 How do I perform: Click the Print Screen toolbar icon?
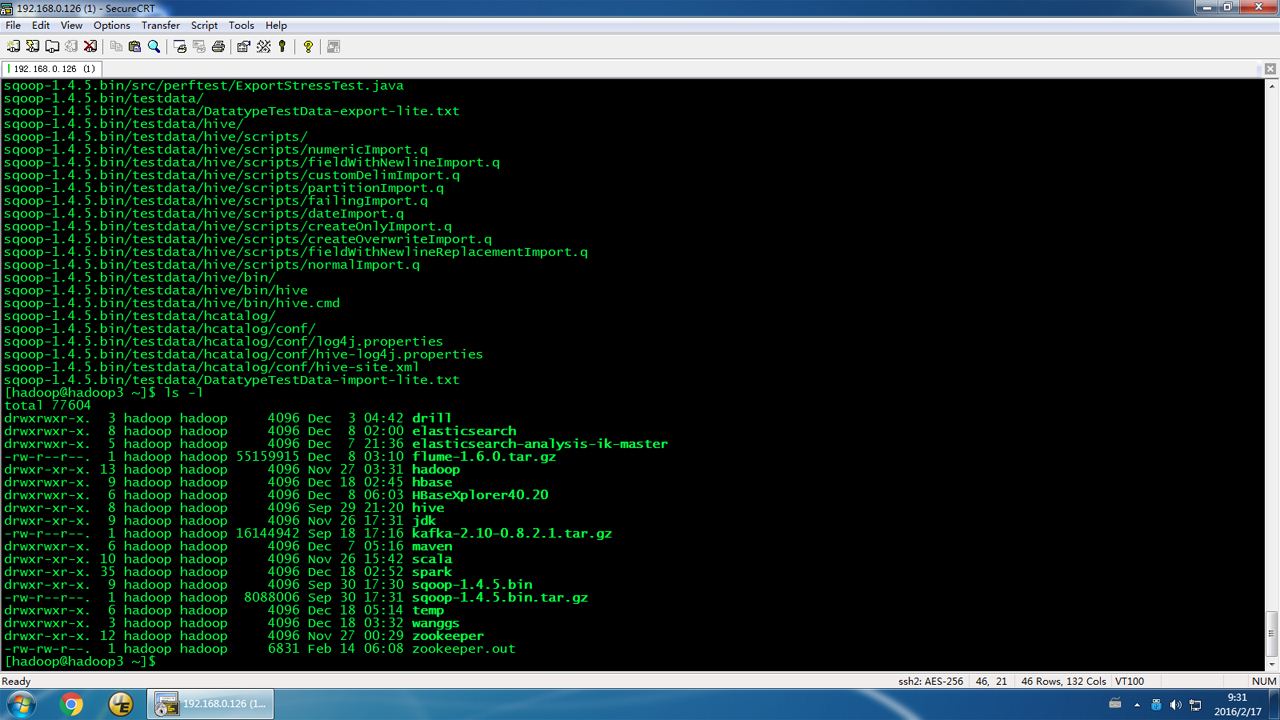coord(180,46)
